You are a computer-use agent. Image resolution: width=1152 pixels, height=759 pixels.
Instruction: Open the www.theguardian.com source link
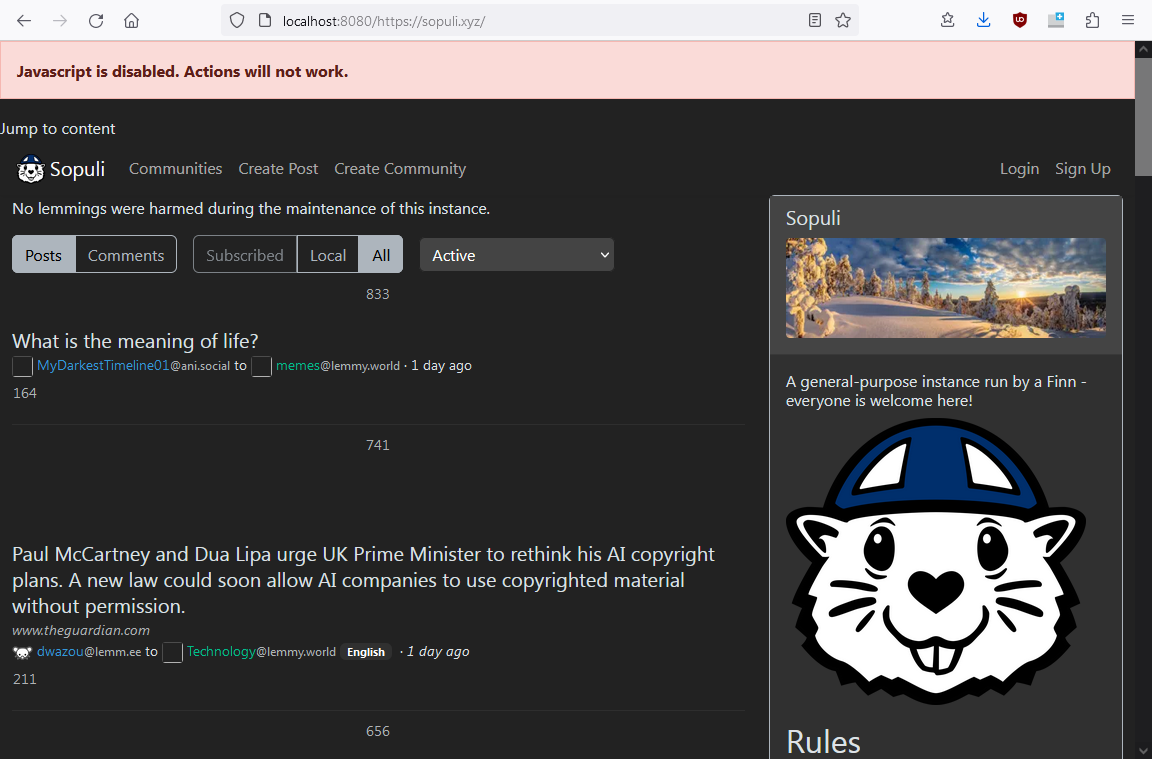(81, 630)
